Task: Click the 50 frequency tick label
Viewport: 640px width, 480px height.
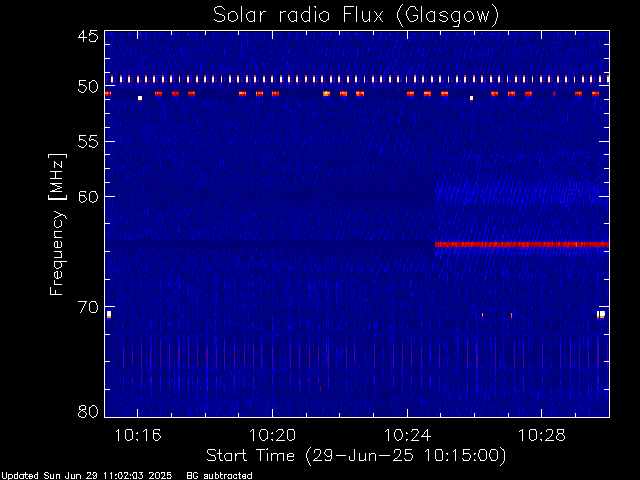Action: click(88, 87)
